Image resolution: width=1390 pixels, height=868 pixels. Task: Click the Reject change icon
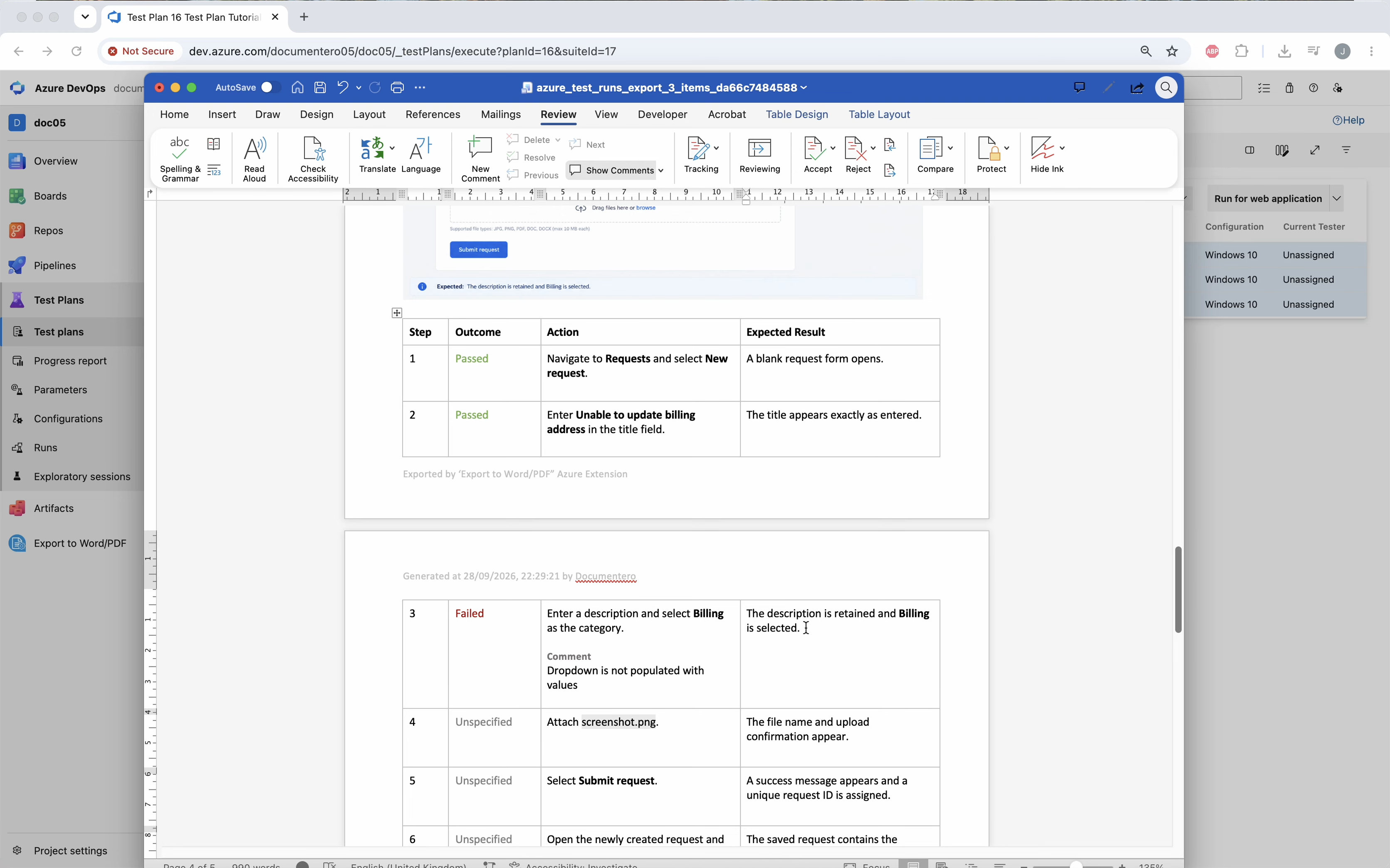pyautogui.click(x=854, y=149)
